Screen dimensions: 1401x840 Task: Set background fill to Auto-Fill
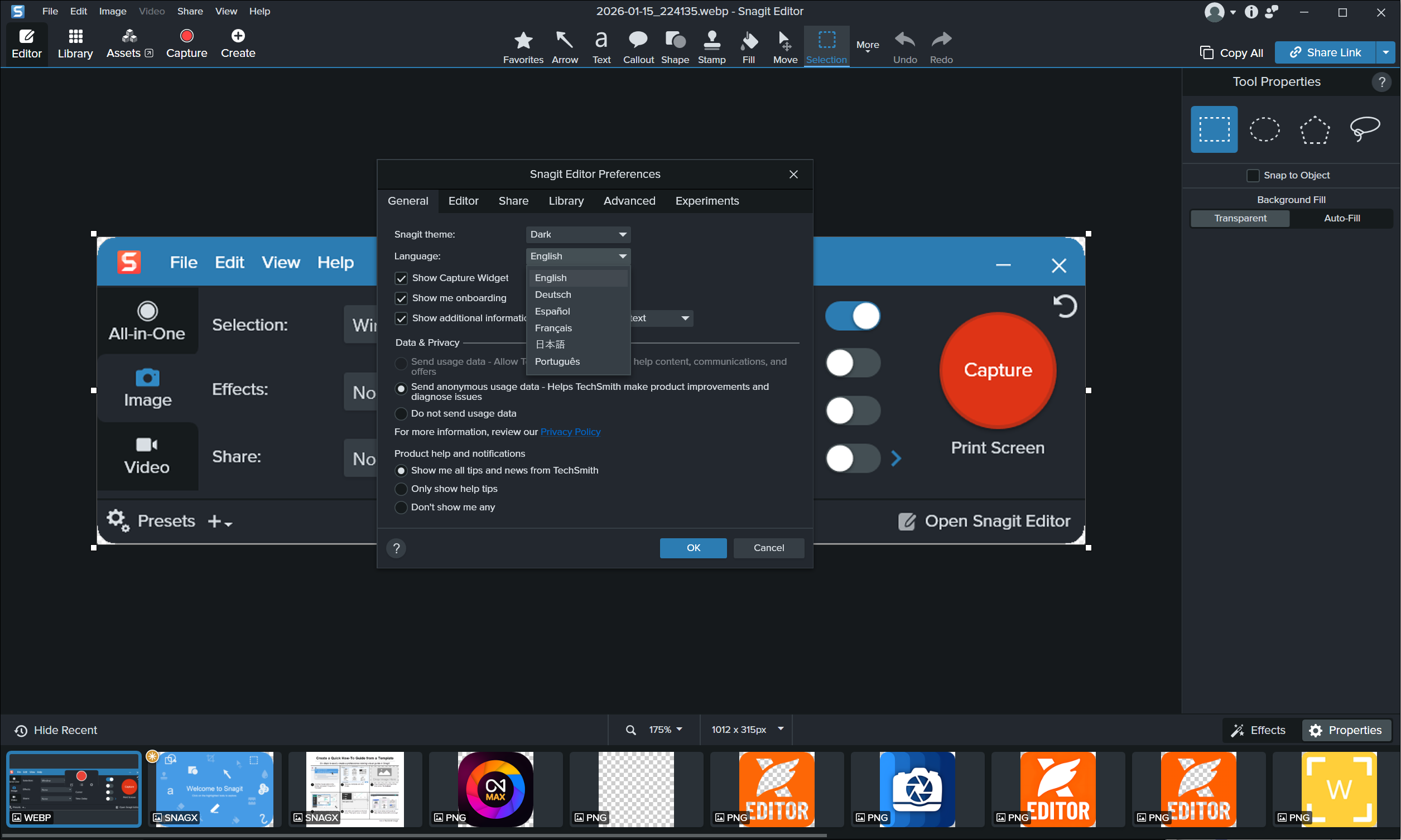click(x=1341, y=219)
